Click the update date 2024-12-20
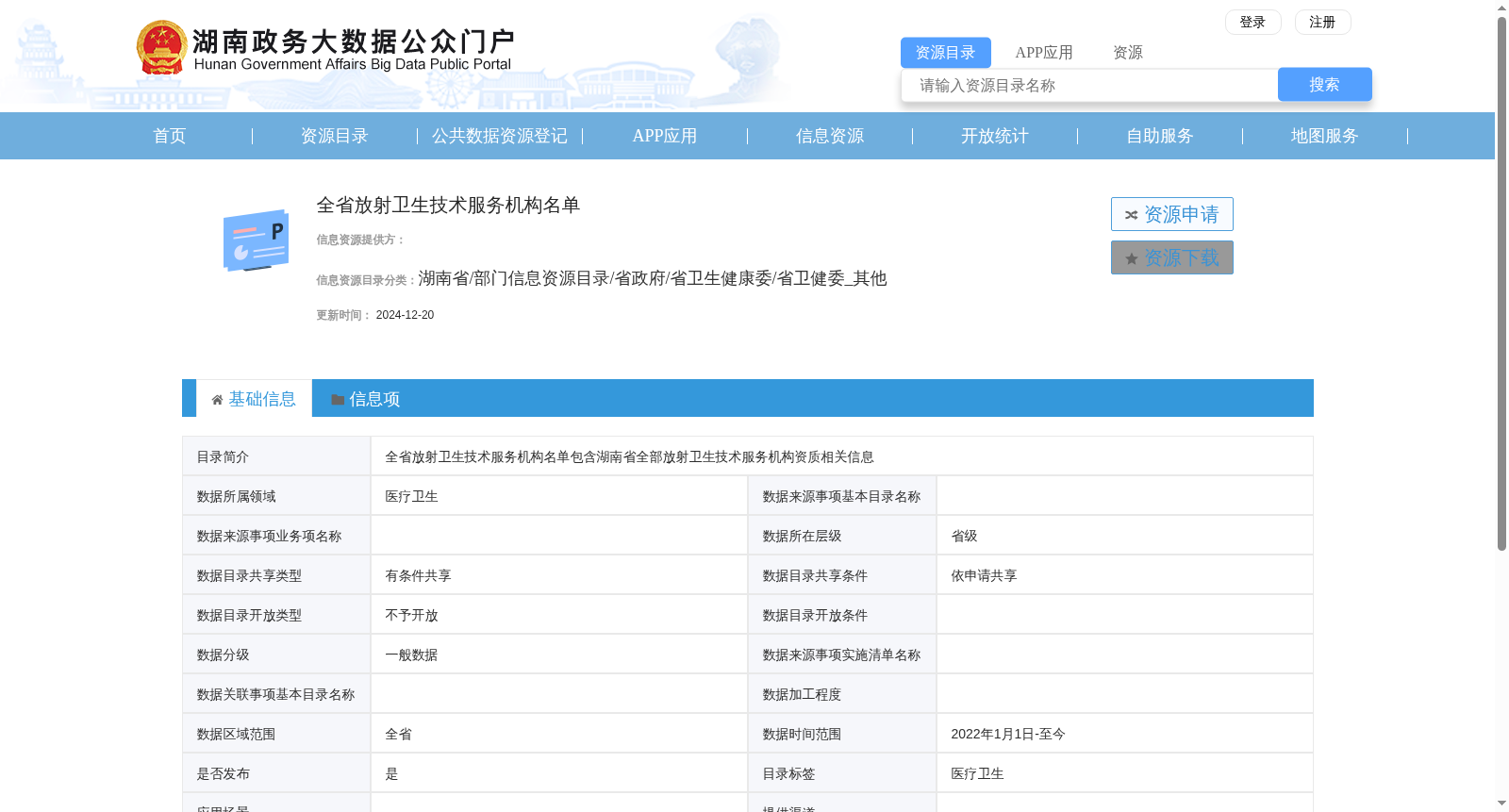1509x812 pixels. click(x=405, y=315)
